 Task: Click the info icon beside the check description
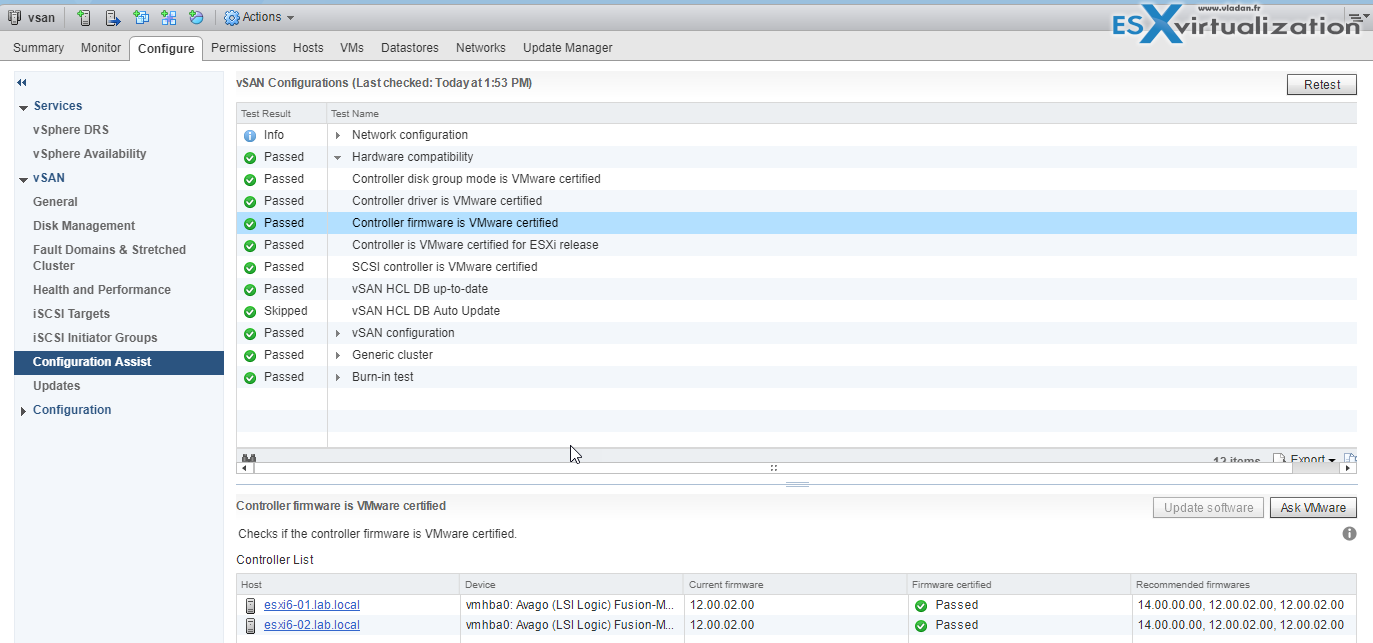pos(1349,534)
